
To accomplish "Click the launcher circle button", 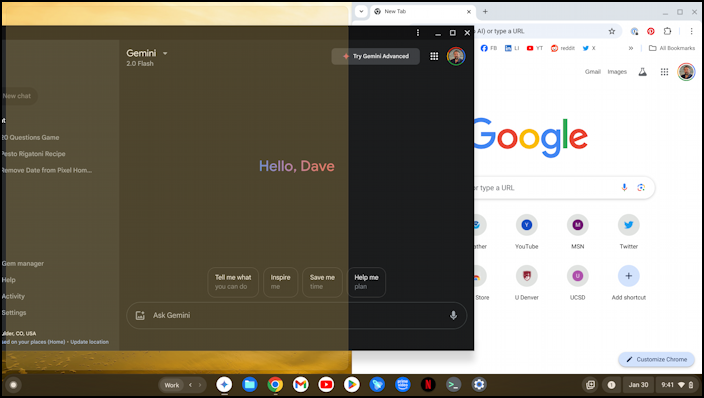I will (13, 385).
